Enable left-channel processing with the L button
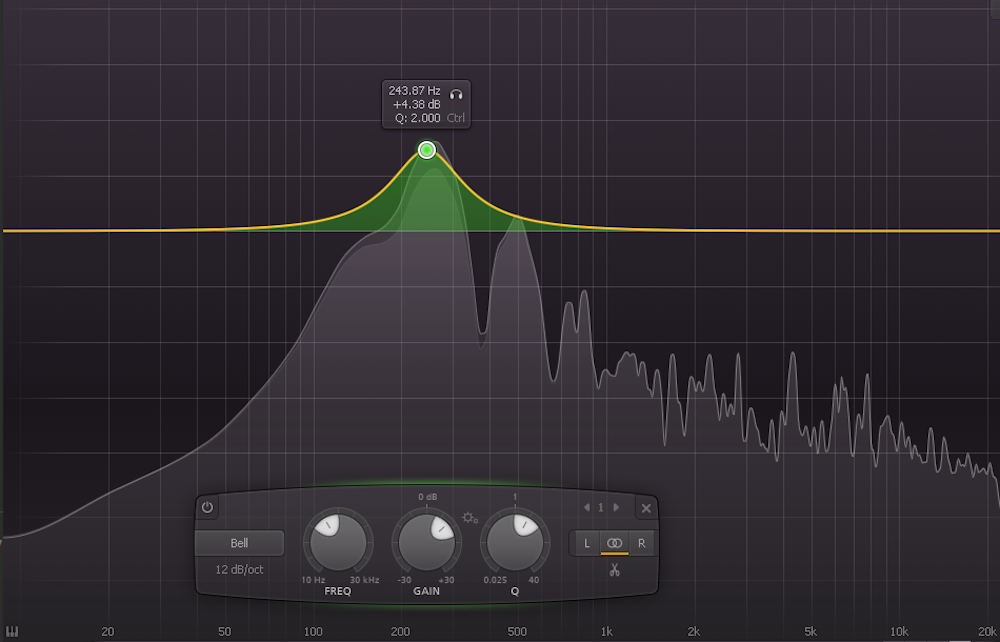1000x642 pixels. (x=586, y=543)
